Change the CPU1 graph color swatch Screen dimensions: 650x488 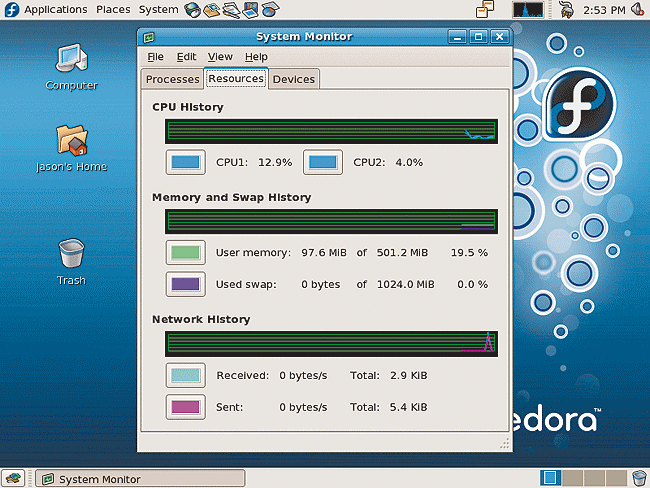pyautogui.click(x=185, y=162)
